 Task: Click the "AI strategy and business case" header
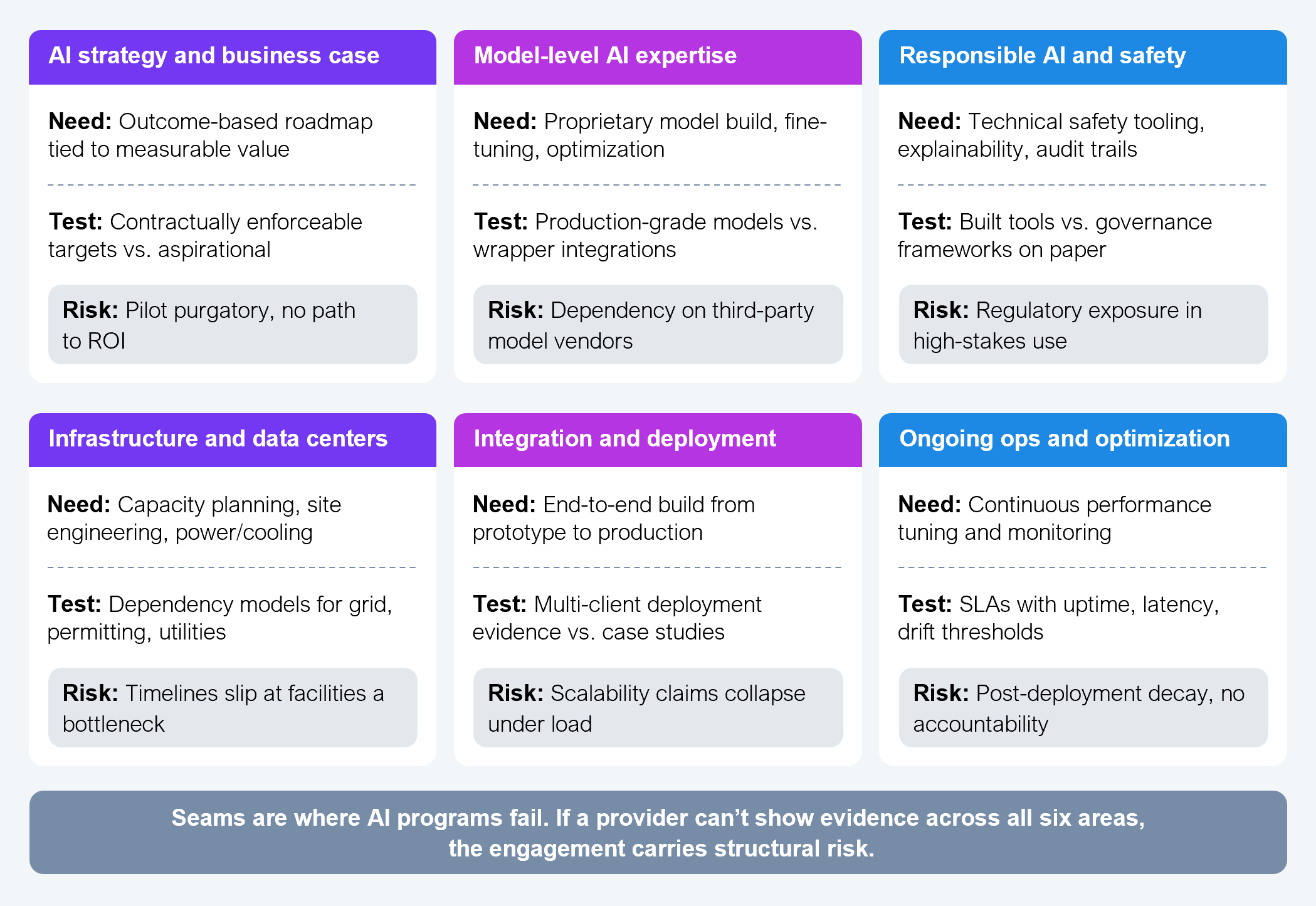click(232, 56)
